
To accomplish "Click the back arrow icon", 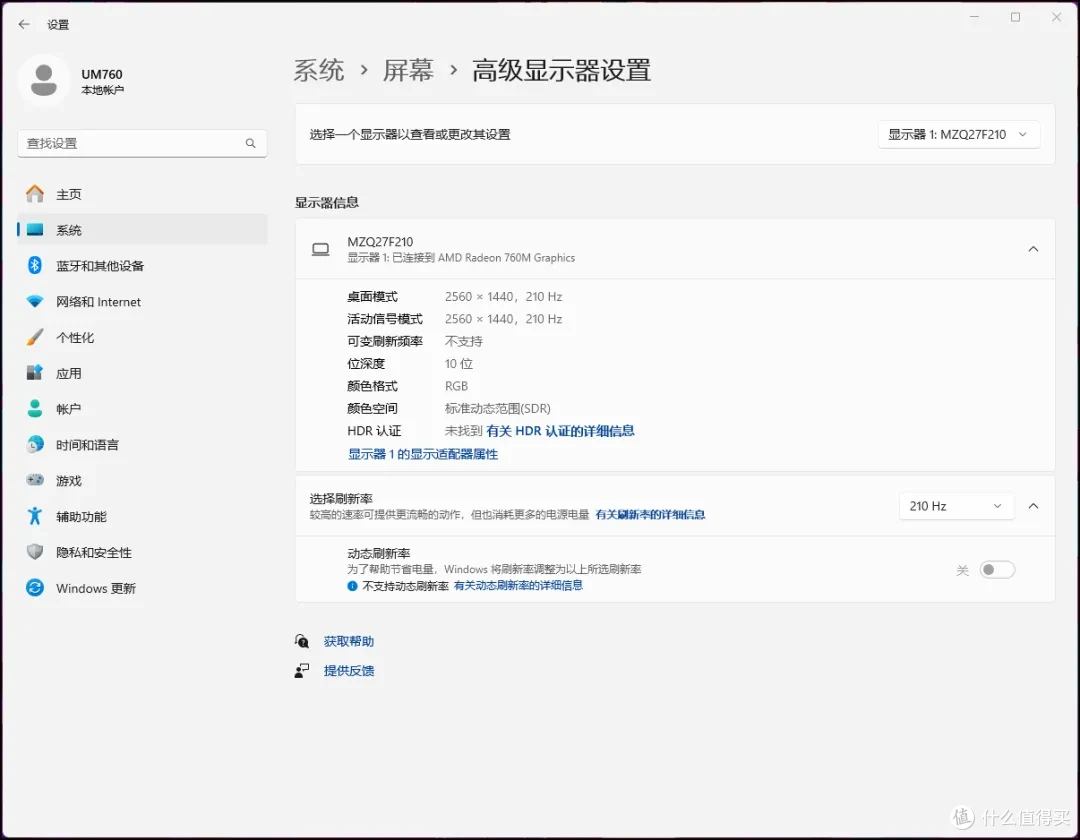I will click(x=24, y=24).
